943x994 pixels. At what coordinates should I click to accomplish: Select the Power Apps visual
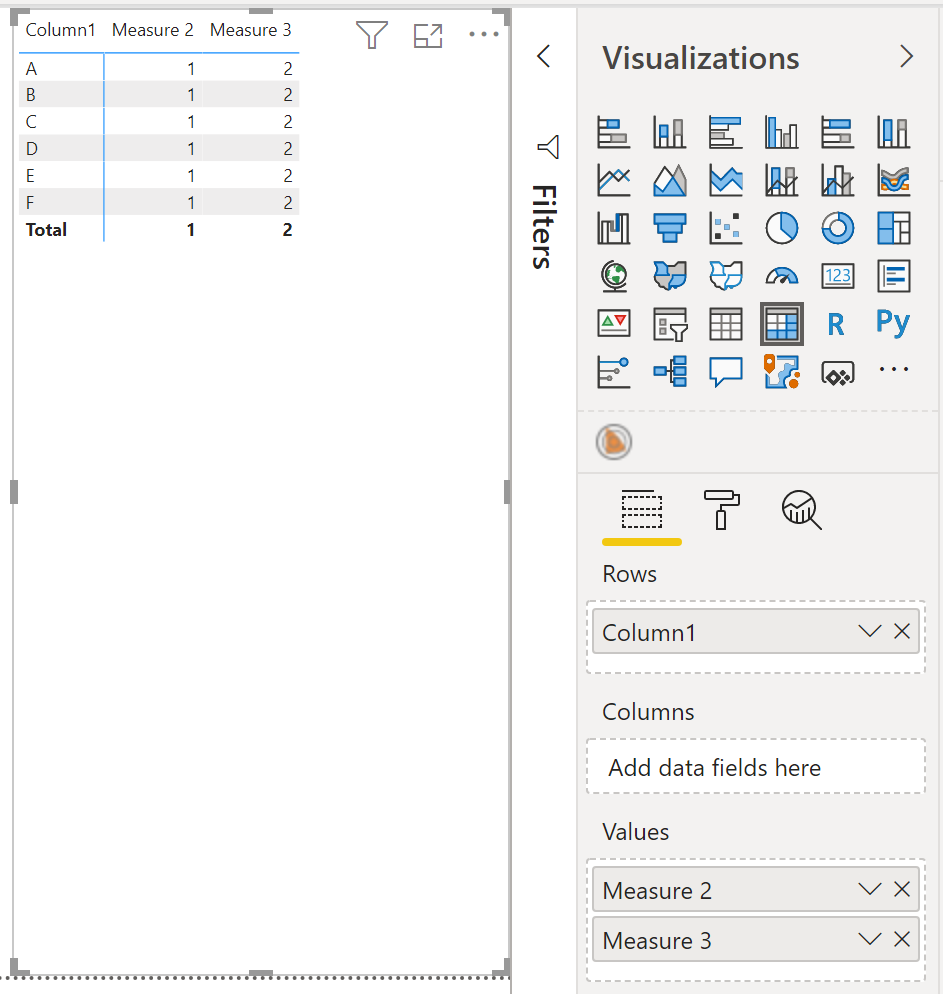837,373
